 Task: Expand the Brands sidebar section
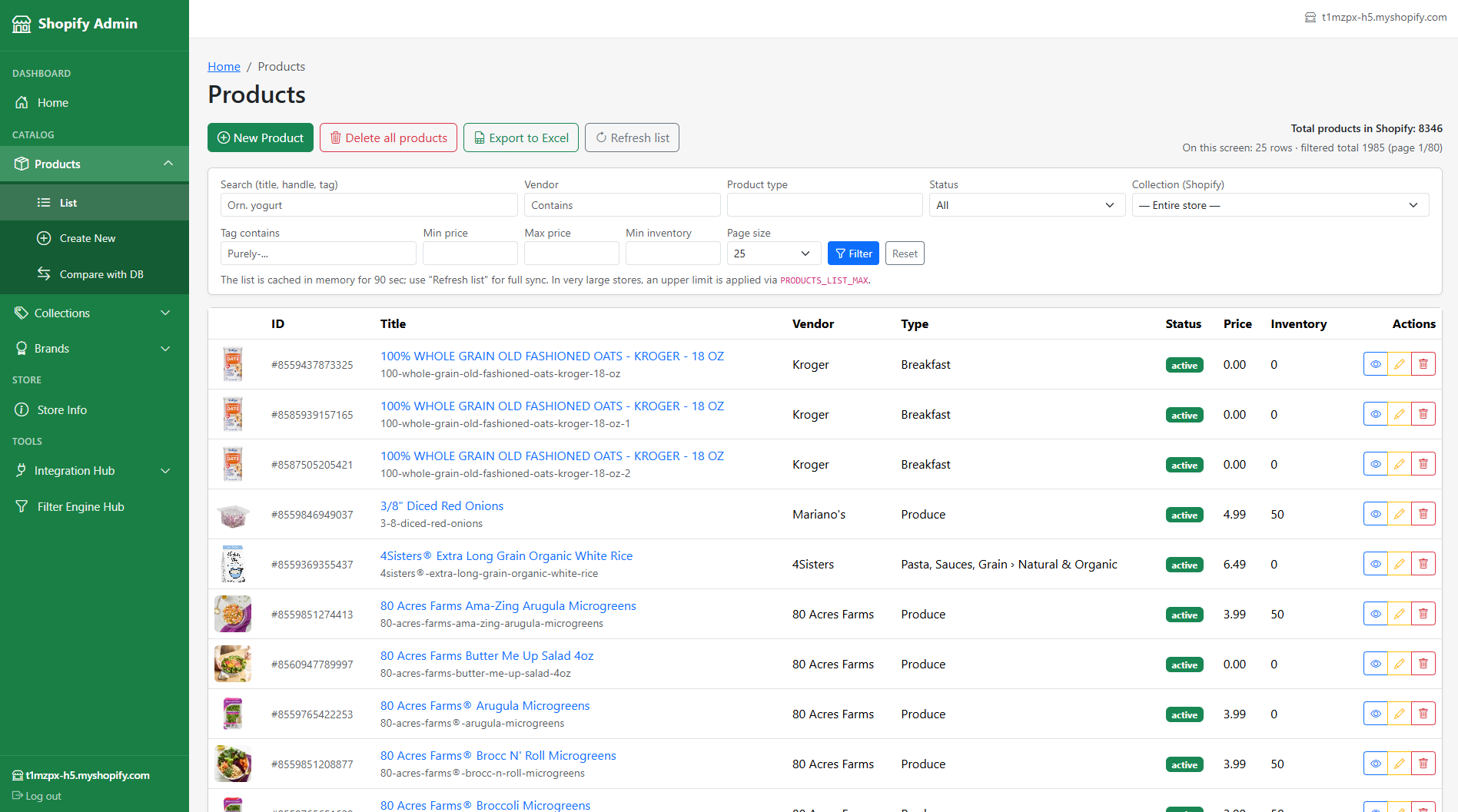95,348
